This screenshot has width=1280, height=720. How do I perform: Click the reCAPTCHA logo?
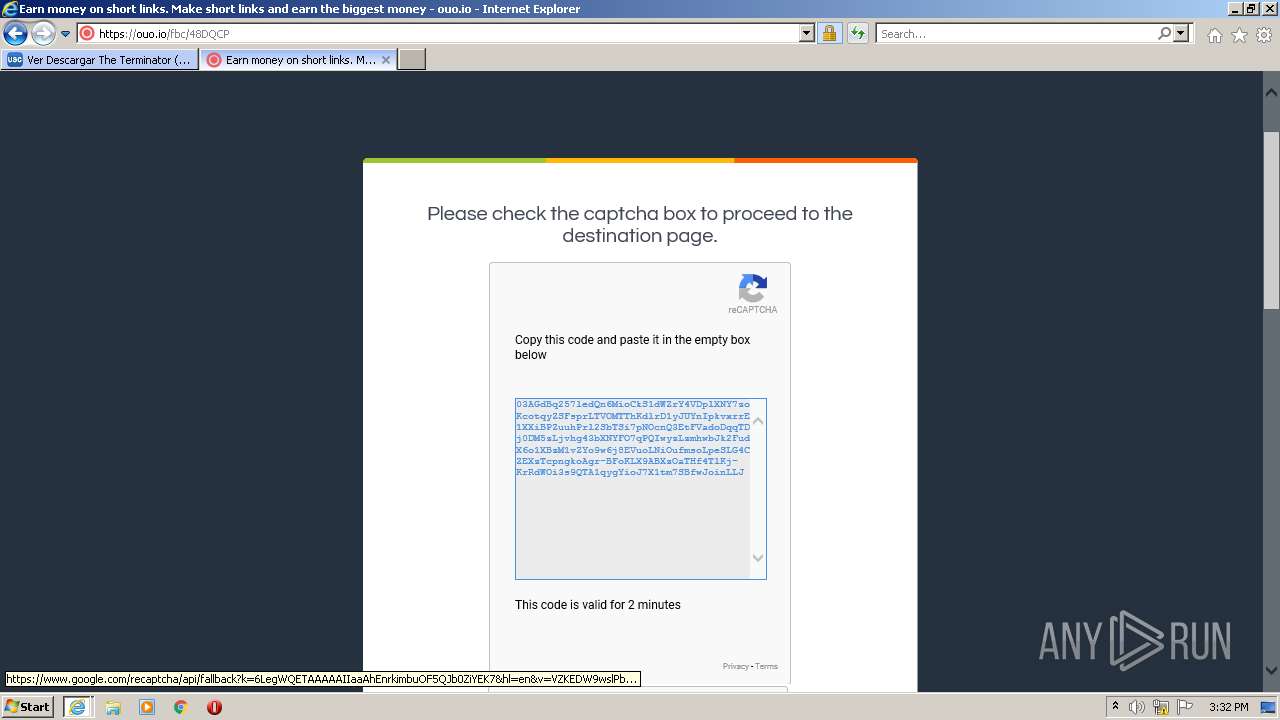pyautogui.click(x=752, y=289)
